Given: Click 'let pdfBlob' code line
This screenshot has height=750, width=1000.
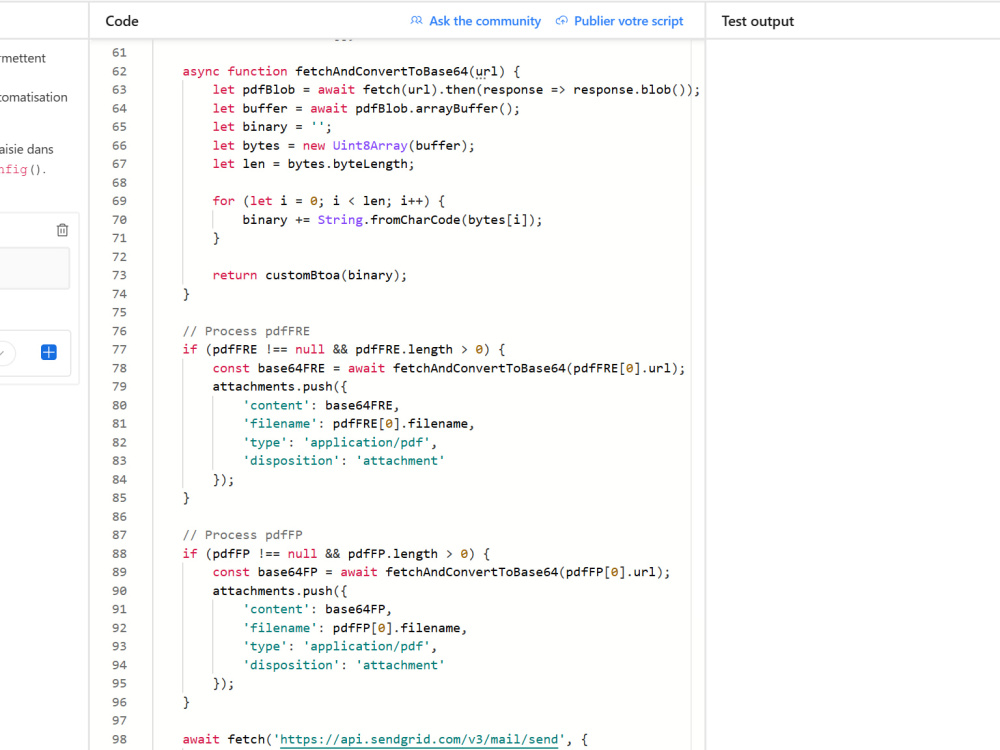Looking at the screenshot, I should pos(456,90).
